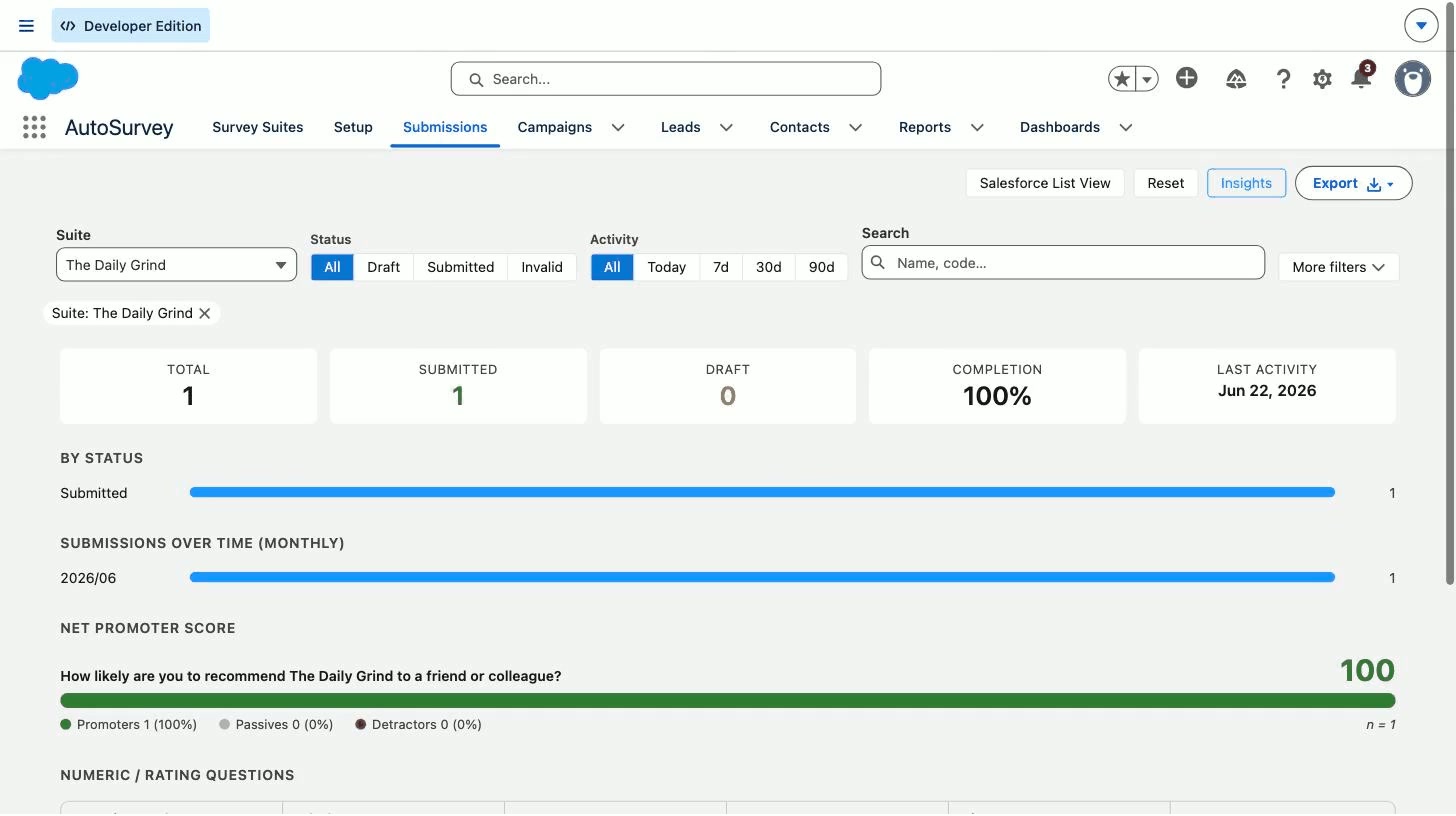1456x816 pixels.
Task: Open the Campaigns tab
Action: (x=555, y=127)
